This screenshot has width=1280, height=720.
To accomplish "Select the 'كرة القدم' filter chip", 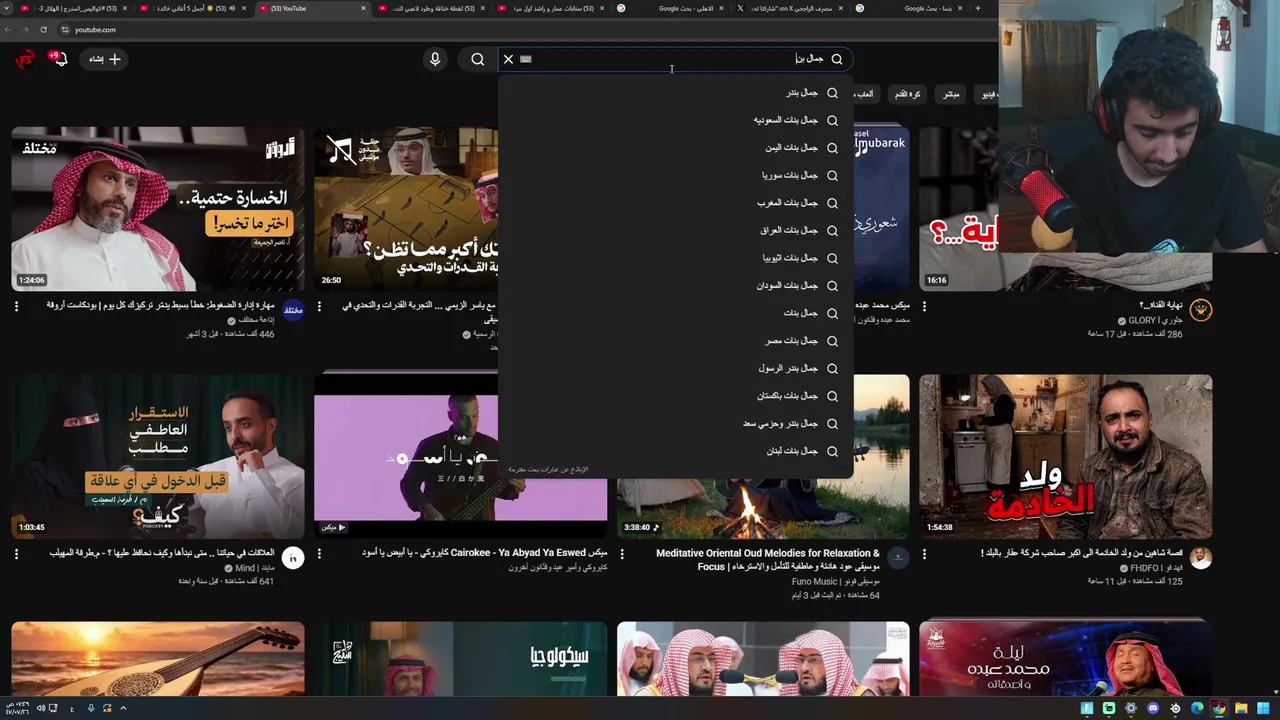I will click(x=908, y=94).
